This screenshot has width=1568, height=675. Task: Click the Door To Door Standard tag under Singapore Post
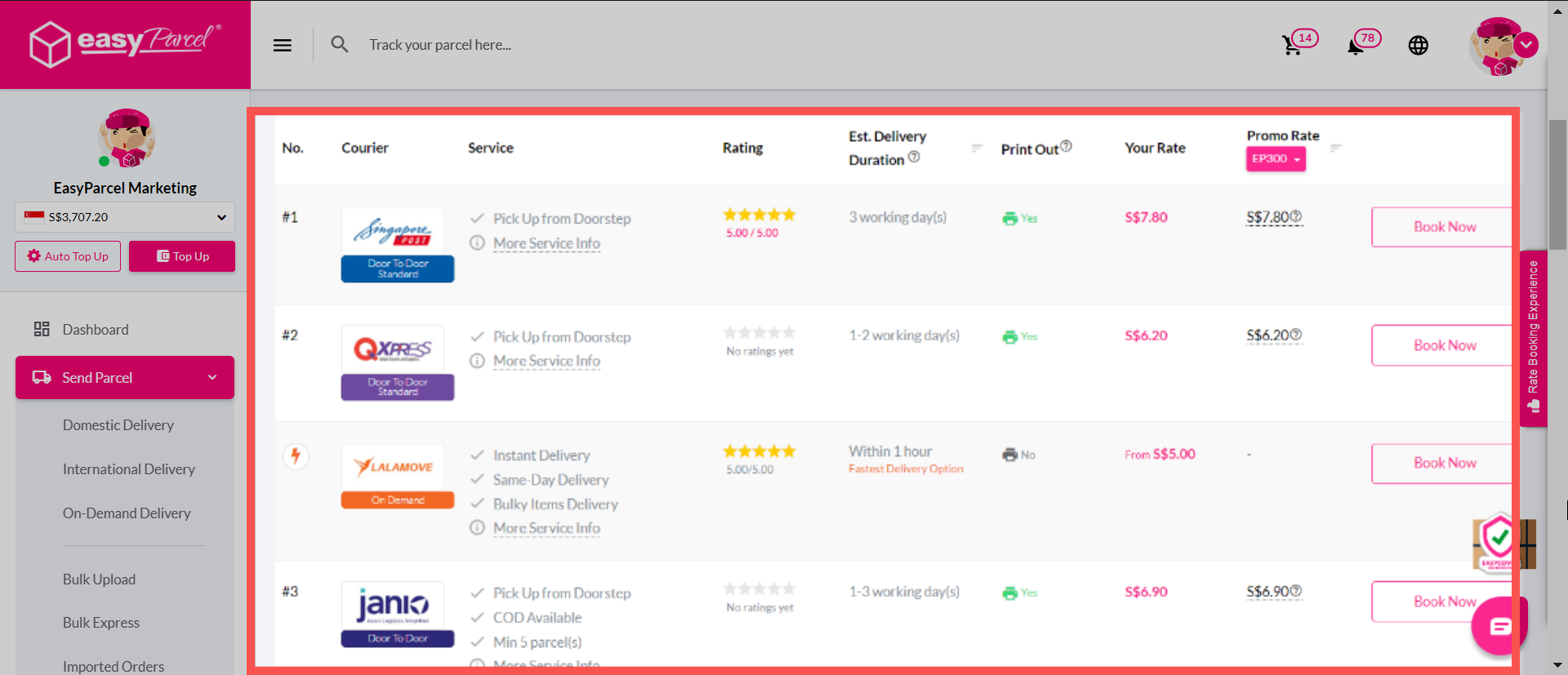pos(398,269)
